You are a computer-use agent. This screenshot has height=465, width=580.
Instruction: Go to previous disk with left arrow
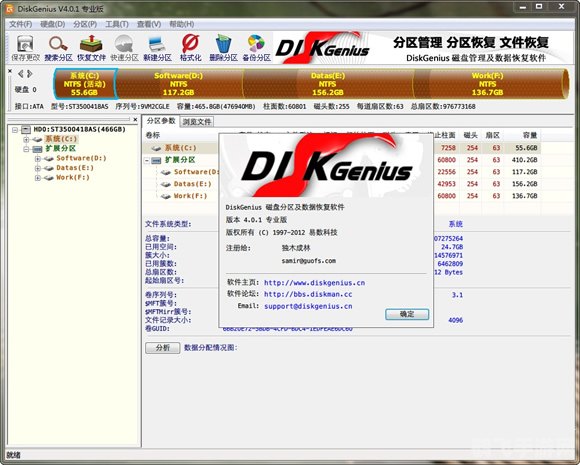[x=21, y=74]
